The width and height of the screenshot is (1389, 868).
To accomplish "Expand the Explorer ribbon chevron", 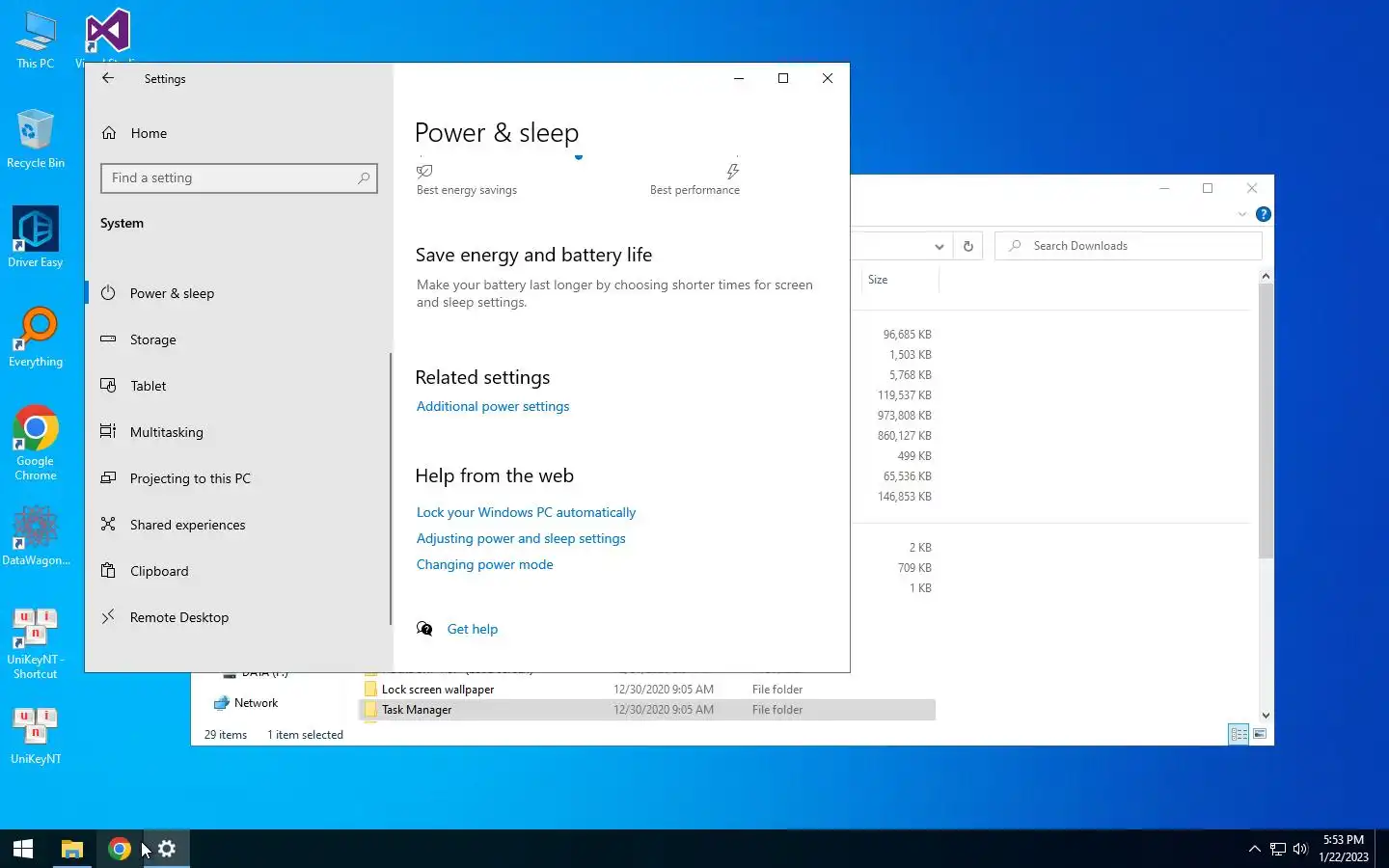I will click(x=1242, y=214).
